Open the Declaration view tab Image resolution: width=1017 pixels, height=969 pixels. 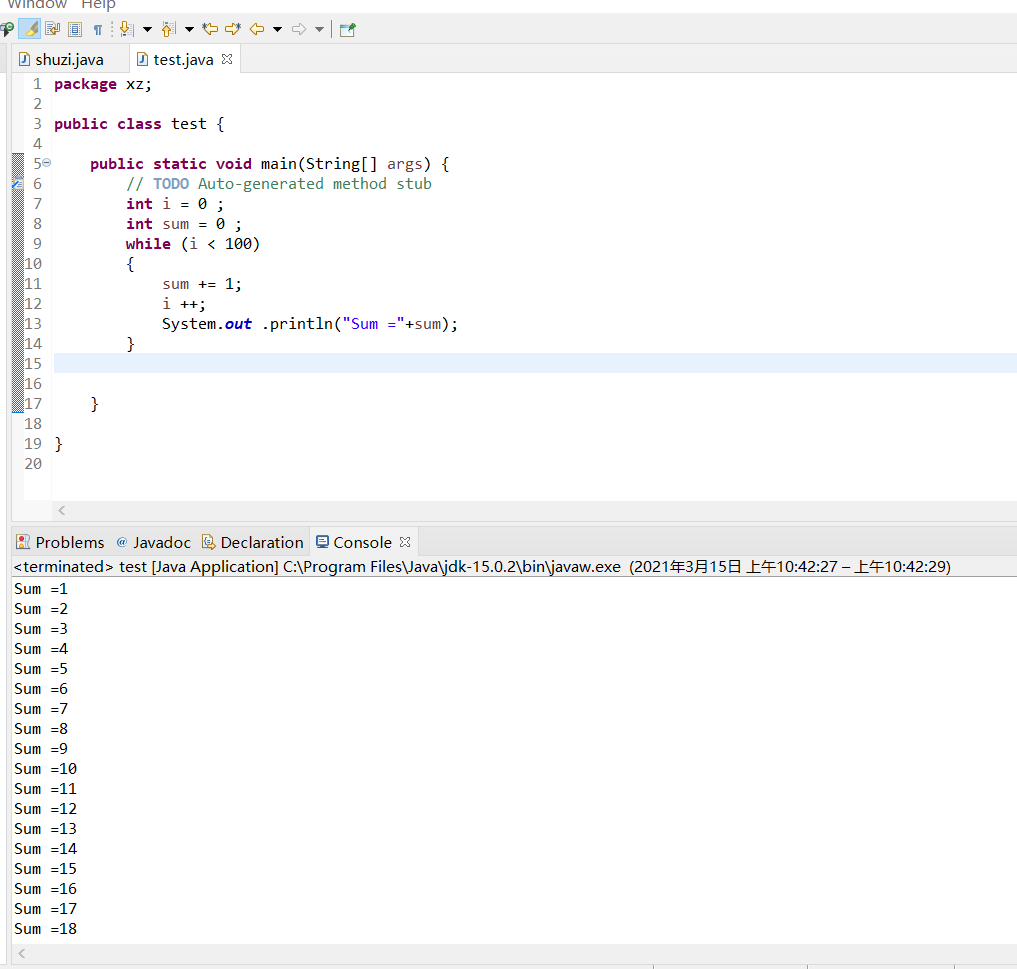(x=253, y=542)
